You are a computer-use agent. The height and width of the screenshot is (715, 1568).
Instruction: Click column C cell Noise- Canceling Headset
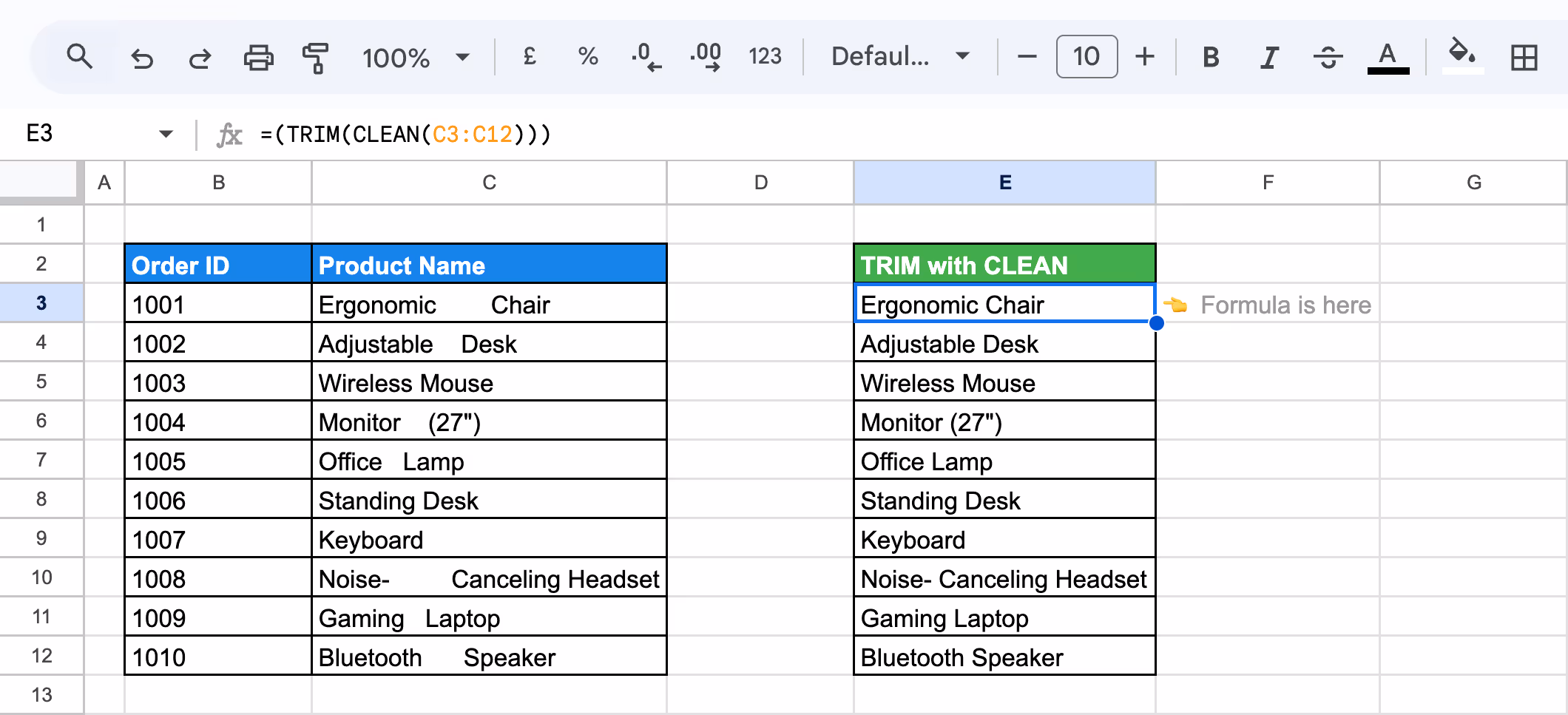489,577
